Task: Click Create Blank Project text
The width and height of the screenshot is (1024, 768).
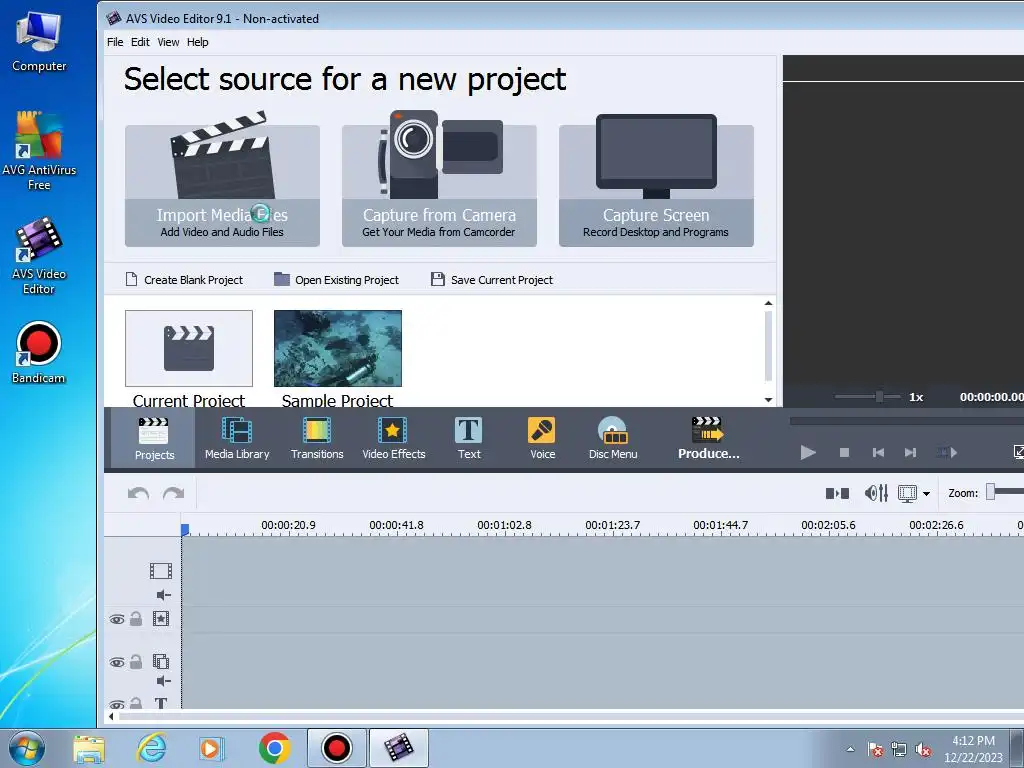Action: click(193, 280)
